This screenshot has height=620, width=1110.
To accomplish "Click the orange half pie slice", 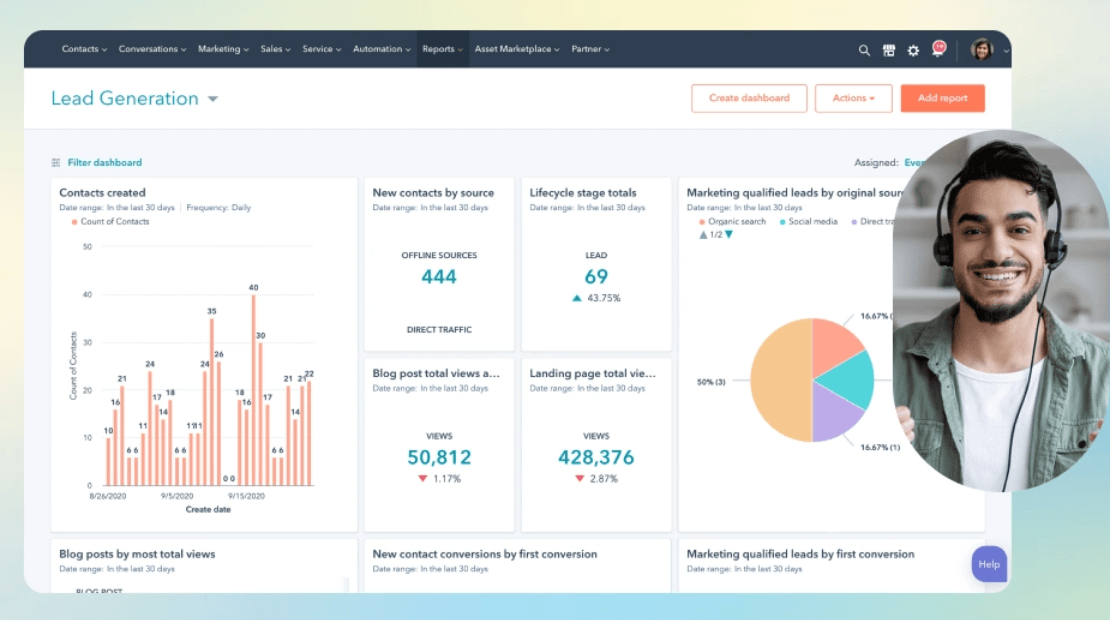I will click(x=781, y=380).
